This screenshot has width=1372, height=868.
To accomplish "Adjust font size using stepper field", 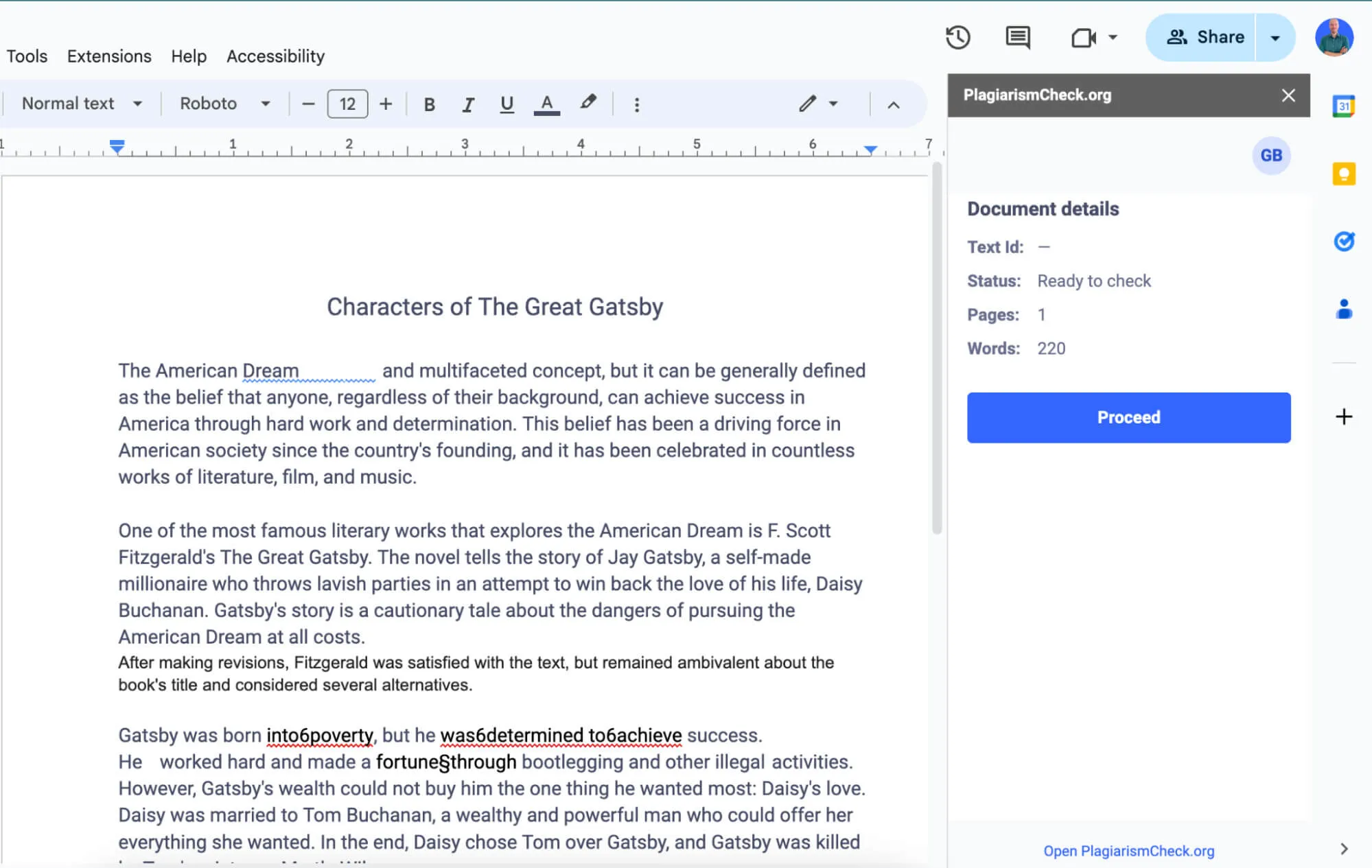I will coord(347,103).
